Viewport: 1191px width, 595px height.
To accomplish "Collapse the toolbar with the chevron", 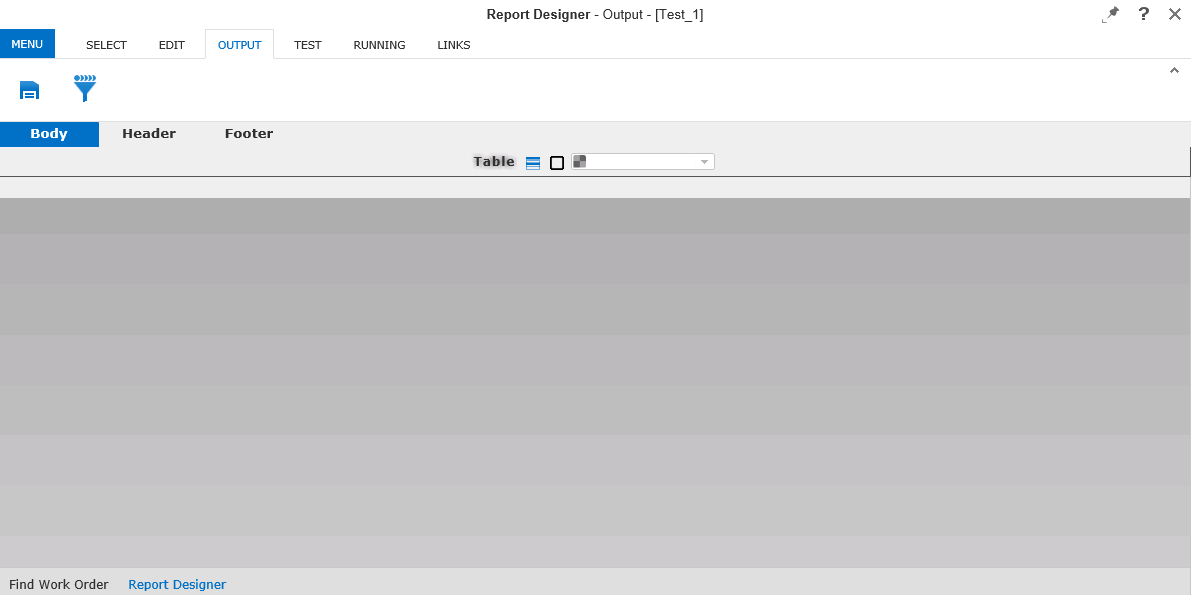I will click(1174, 70).
